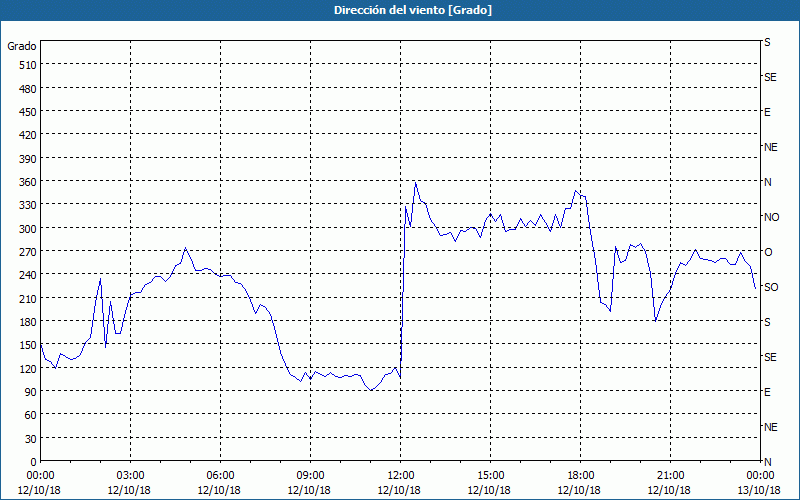Select the SE compass label near 135 degrees
Viewport: 800px width, 500px height.
(x=770, y=357)
